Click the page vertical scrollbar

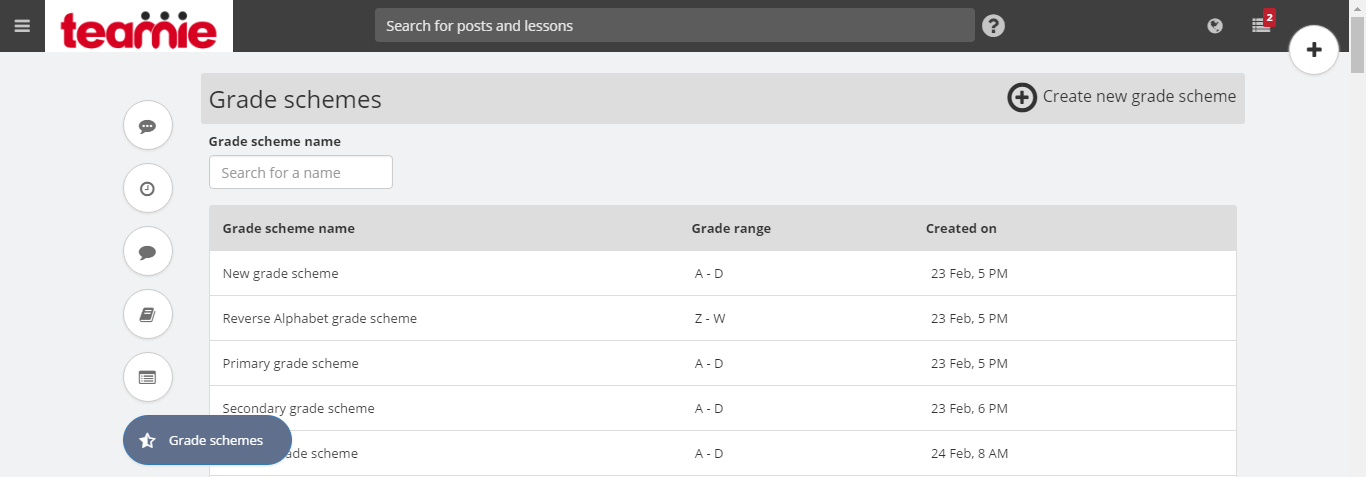click(x=1357, y=238)
